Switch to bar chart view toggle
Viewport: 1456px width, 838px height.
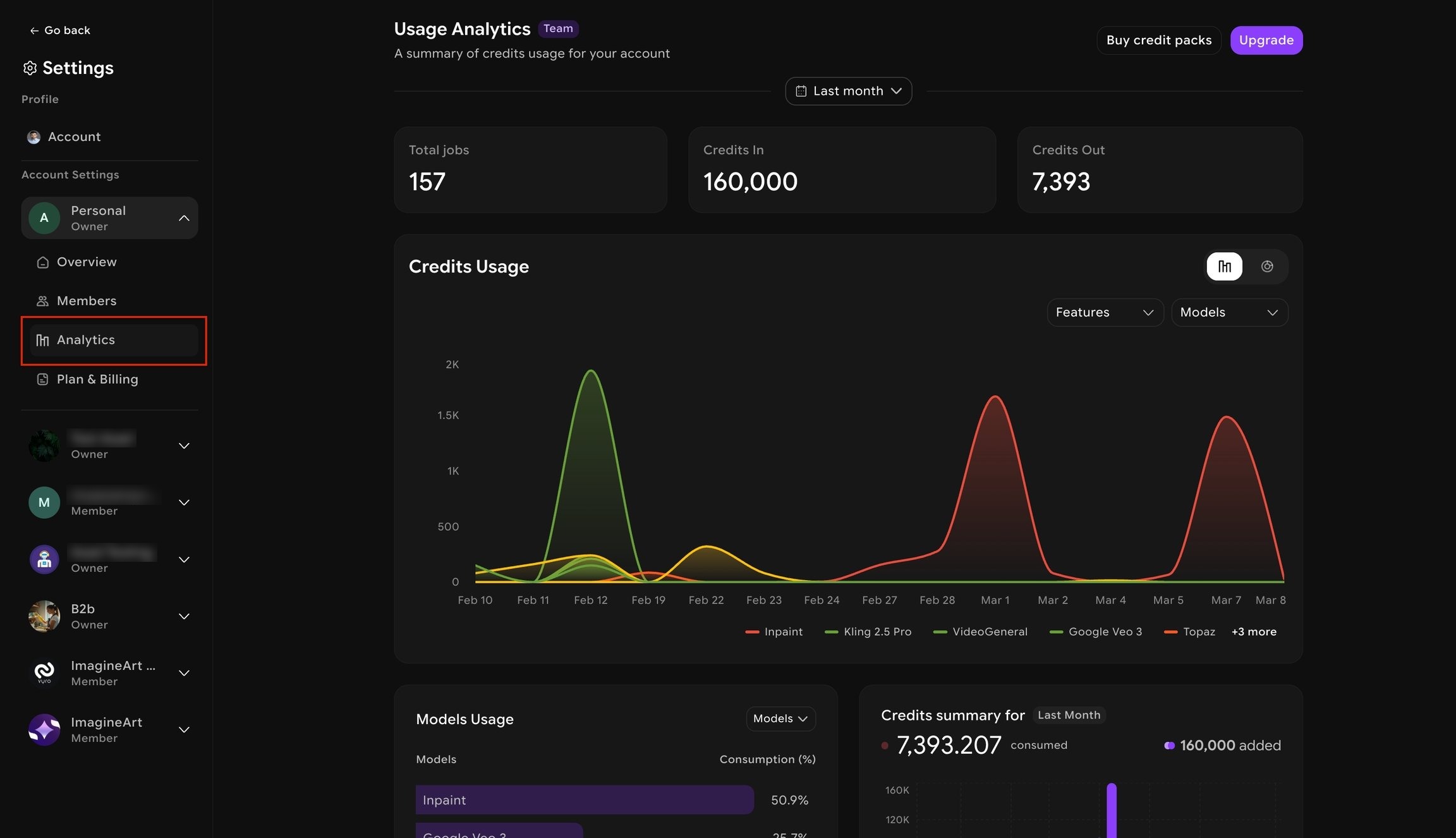(x=1224, y=267)
